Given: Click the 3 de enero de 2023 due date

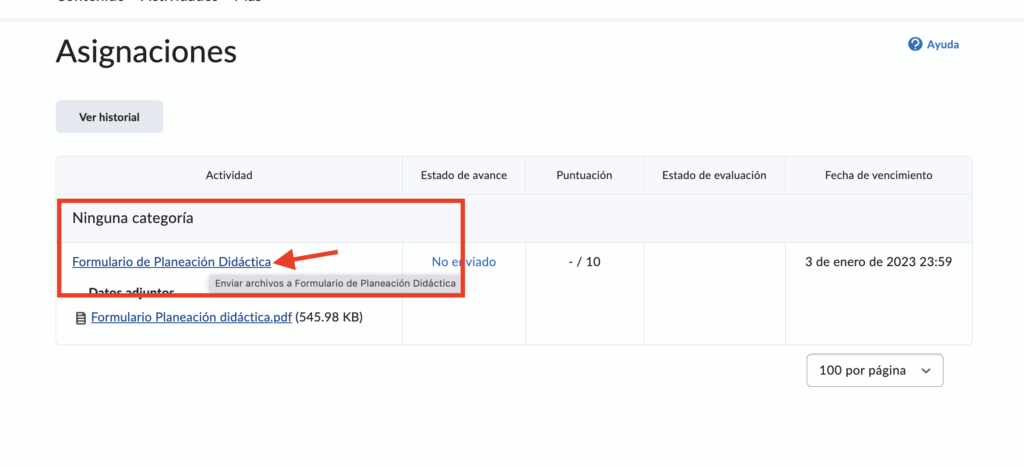Looking at the screenshot, I should pos(878,262).
